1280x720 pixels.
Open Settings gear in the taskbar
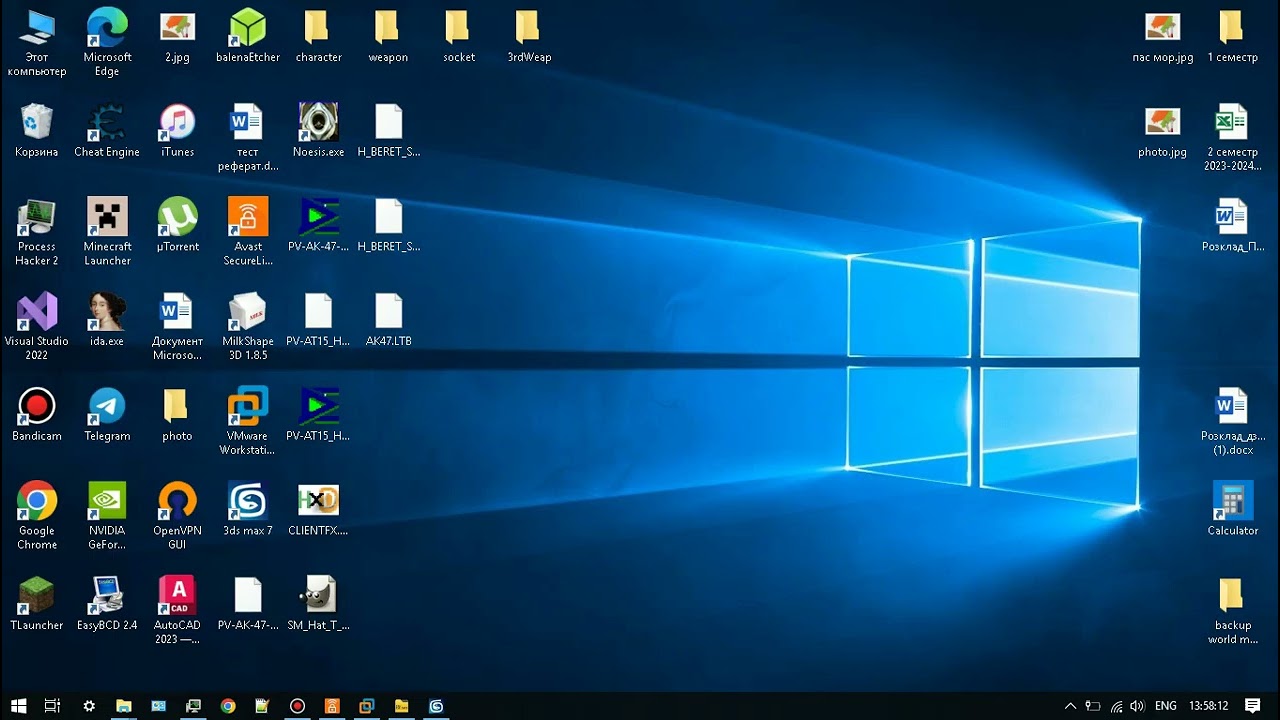89,706
